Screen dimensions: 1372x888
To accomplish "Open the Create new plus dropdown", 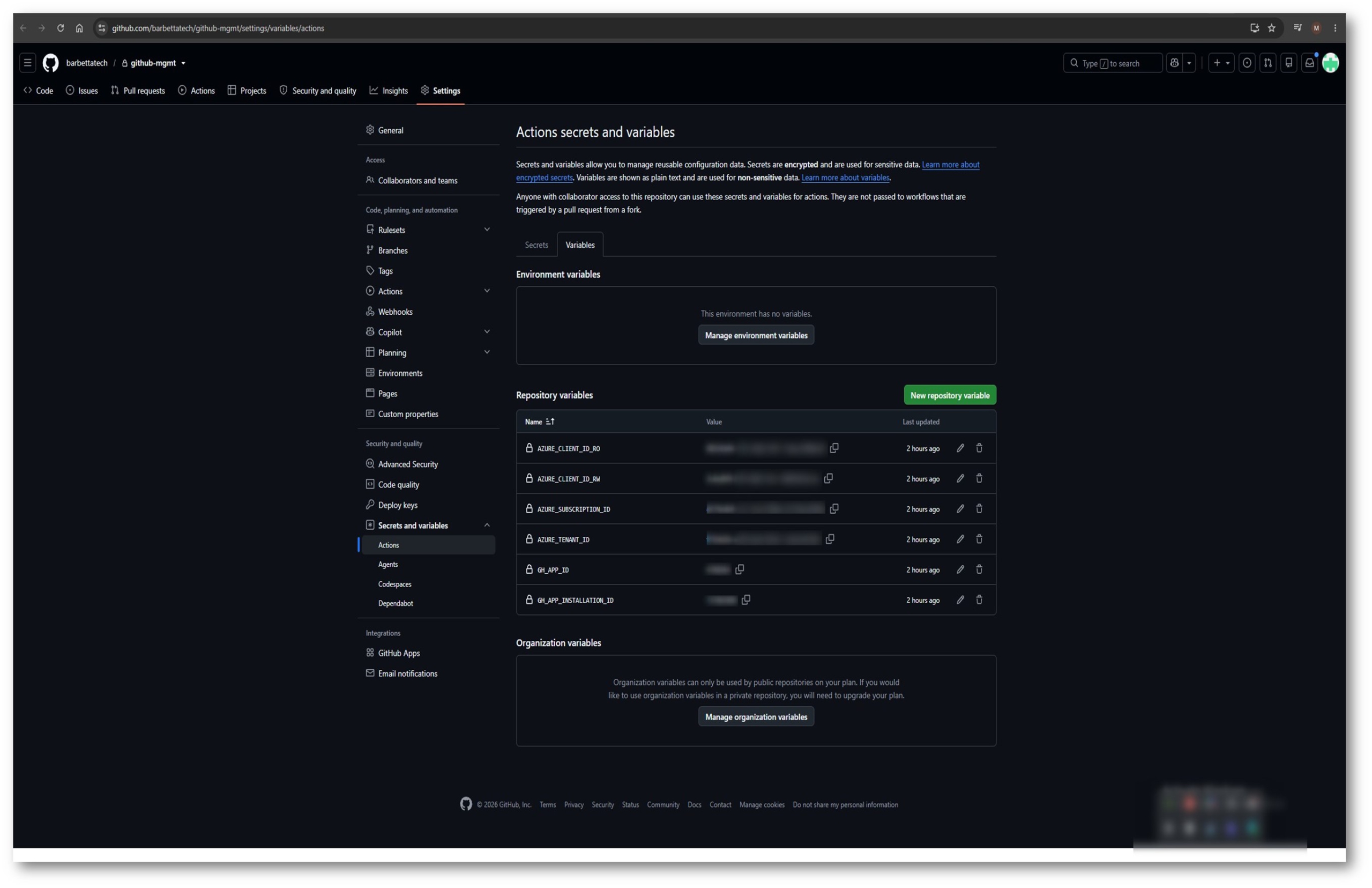I will point(1221,63).
